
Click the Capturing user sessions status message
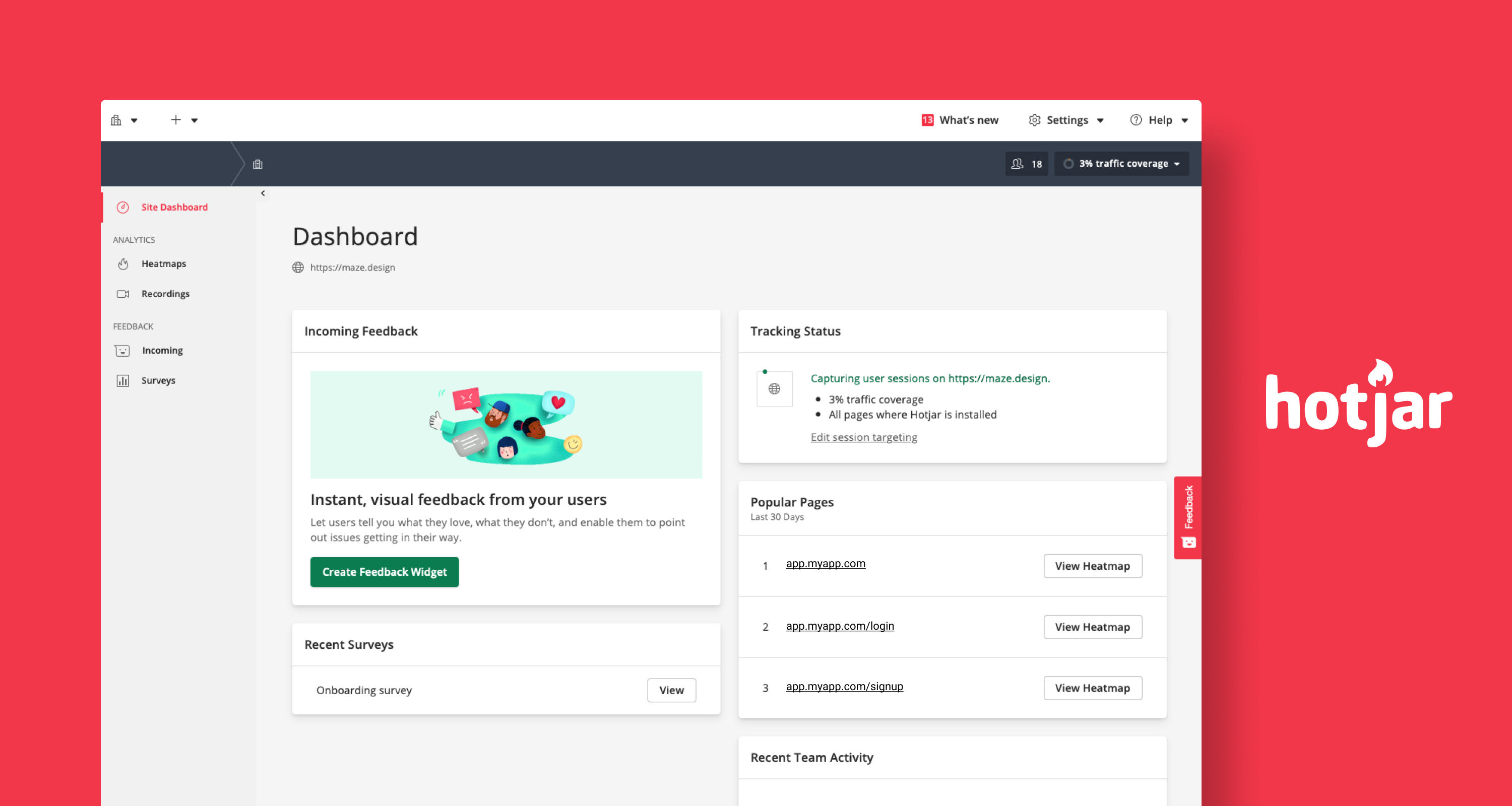pos(930,379)
